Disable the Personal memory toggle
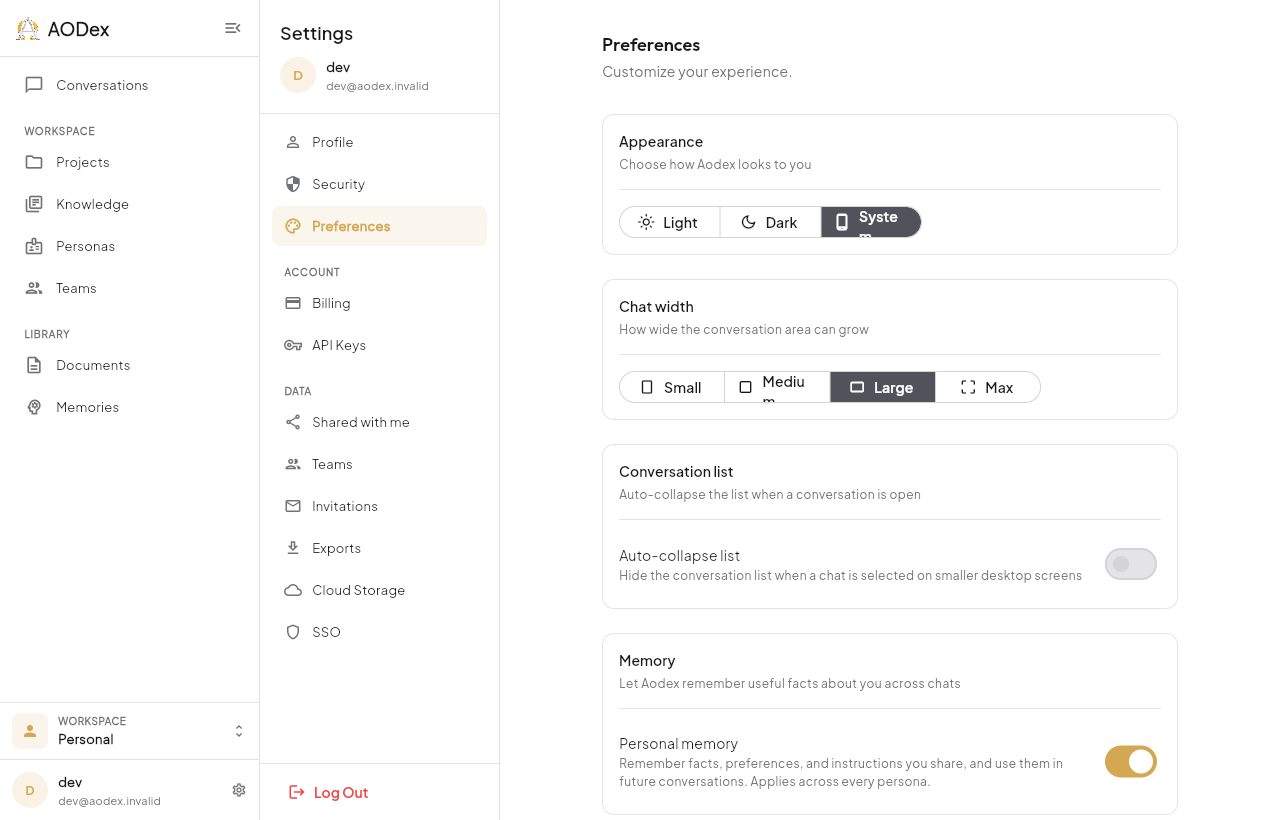The height and width of the screenshot is (820, 1280). (x=1131, y=761)
